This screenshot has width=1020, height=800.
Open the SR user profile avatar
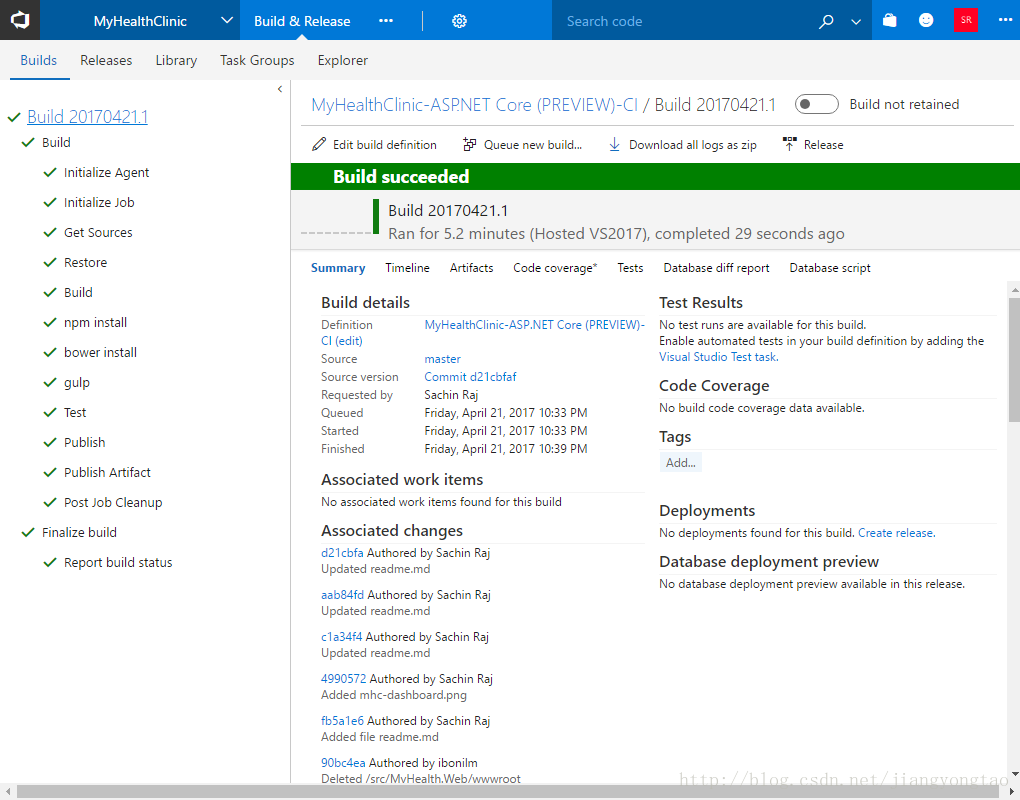click(x=966, y=20)
